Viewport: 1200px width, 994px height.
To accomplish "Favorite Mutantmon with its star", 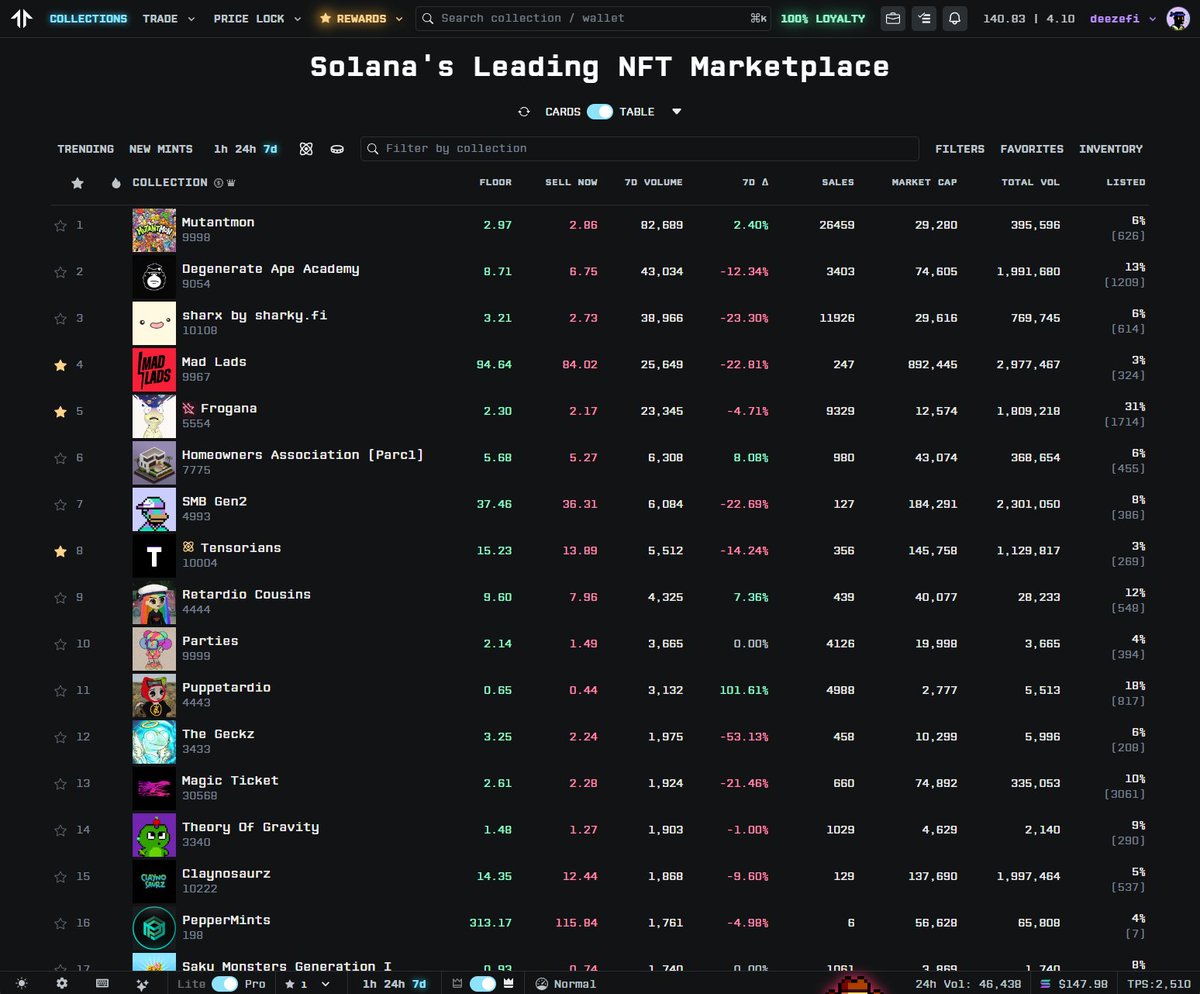I will (60, 226).
